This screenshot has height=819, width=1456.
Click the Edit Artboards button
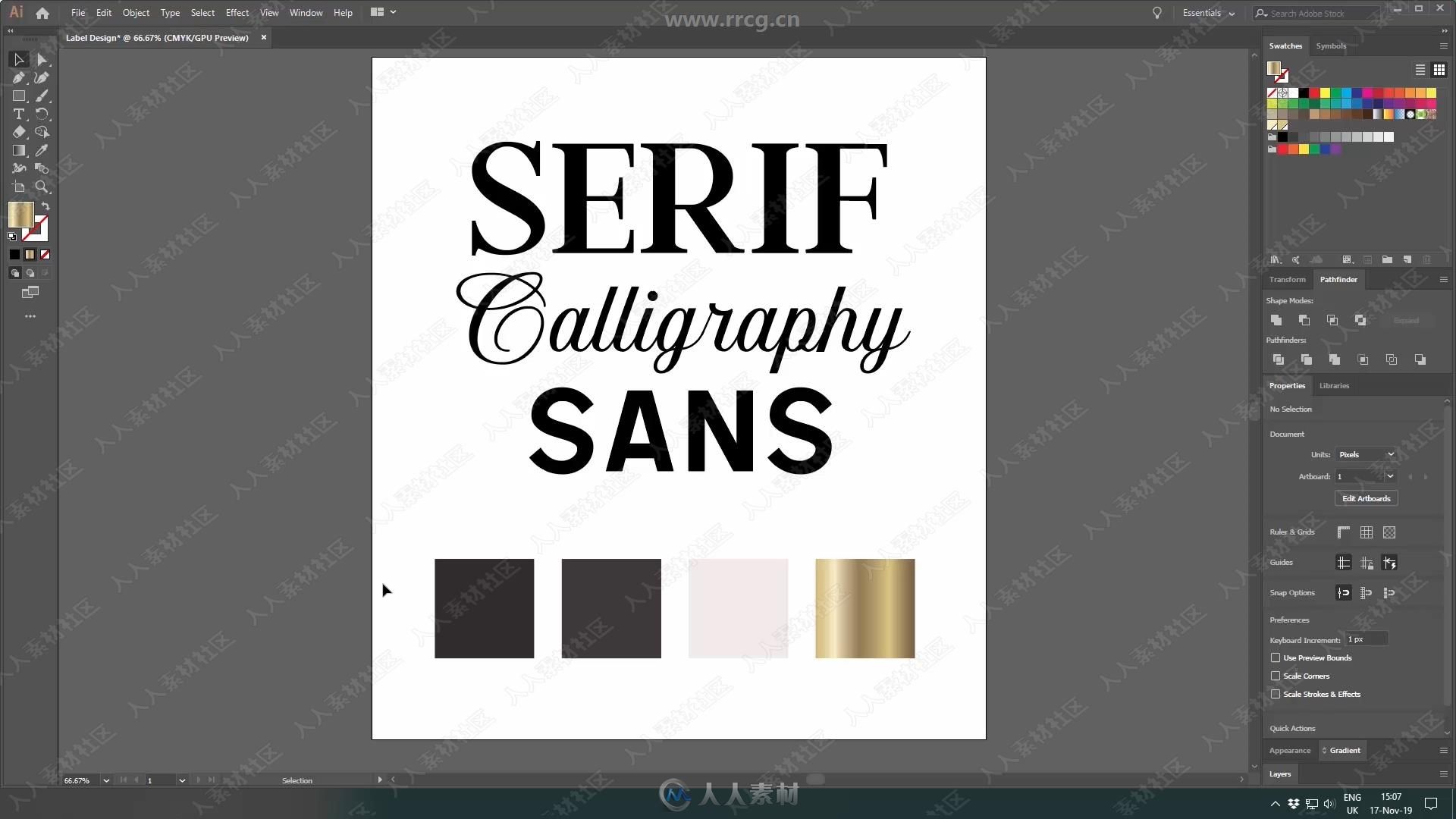(x=1364, y=498)
